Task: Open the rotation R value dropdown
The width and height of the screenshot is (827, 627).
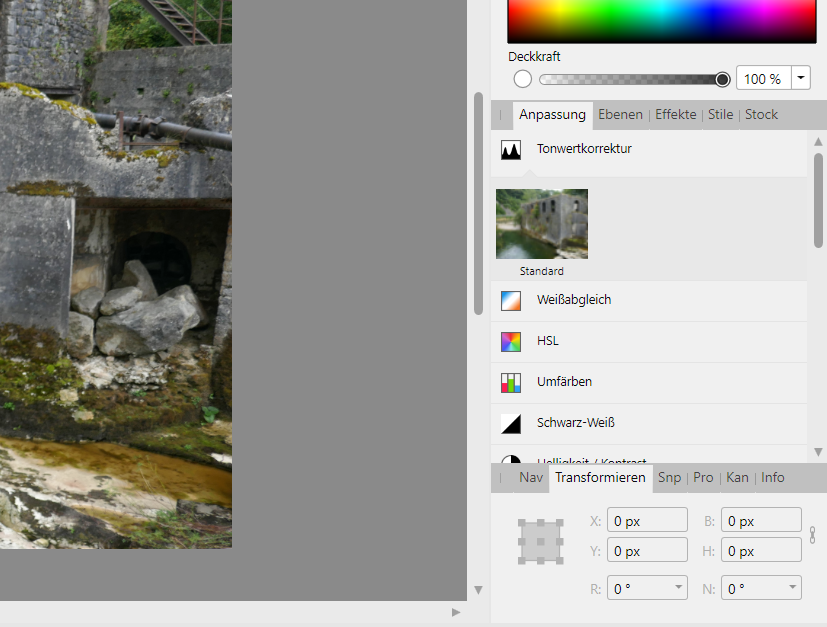Action: (x=678, y=587)
